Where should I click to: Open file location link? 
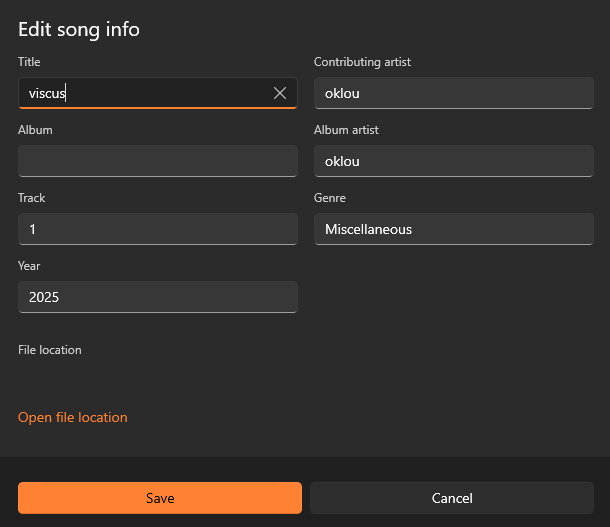click(x=73, y=417)
